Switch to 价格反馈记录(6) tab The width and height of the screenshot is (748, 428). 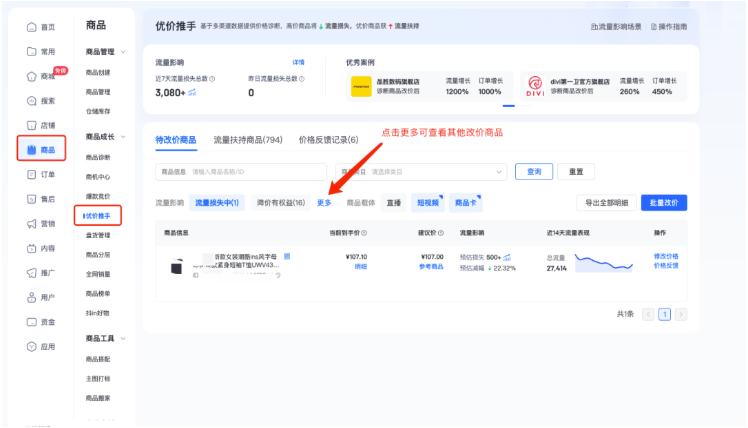[x=328, y=140]
